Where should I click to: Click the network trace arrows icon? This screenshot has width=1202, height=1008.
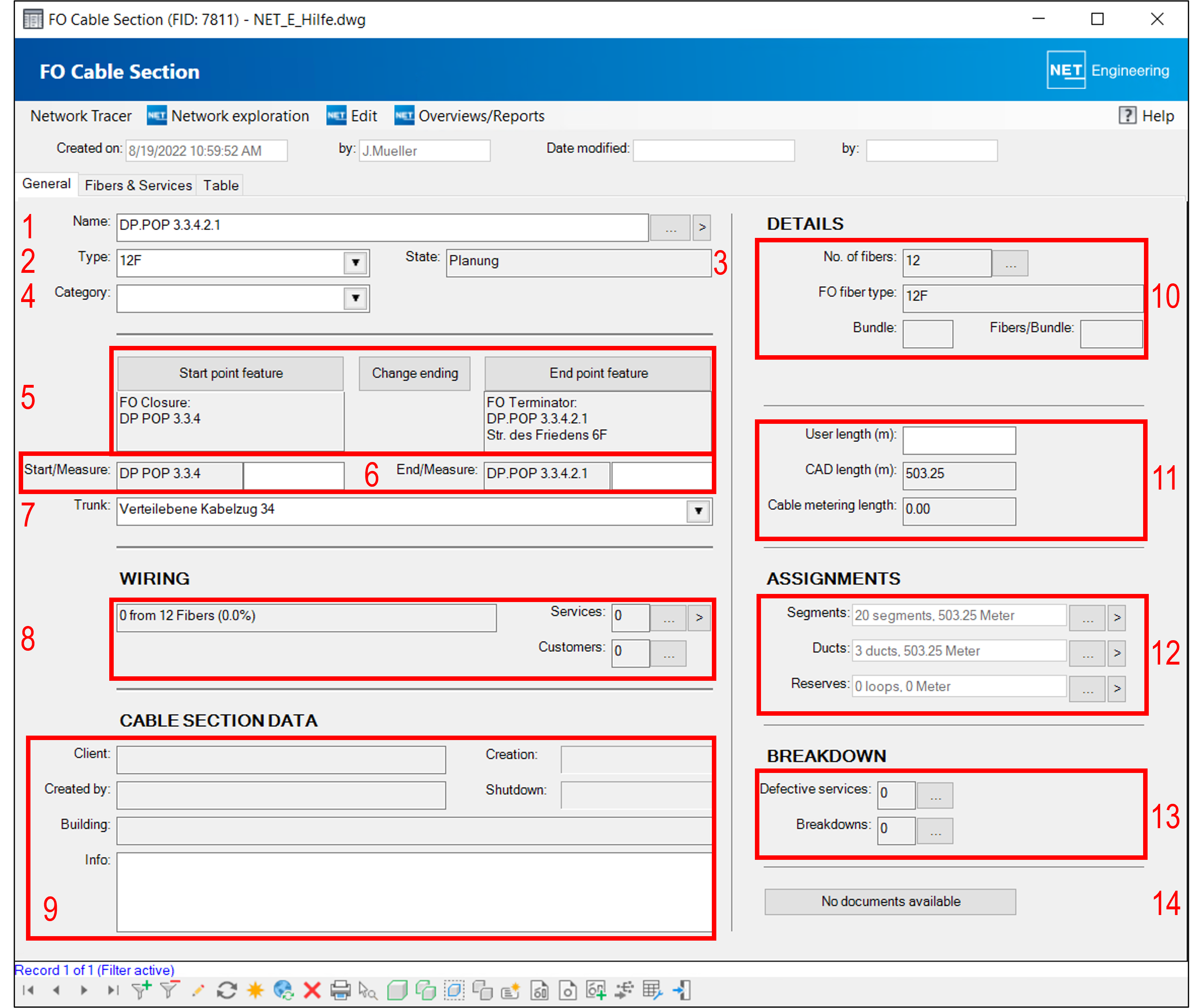point(624,990)
